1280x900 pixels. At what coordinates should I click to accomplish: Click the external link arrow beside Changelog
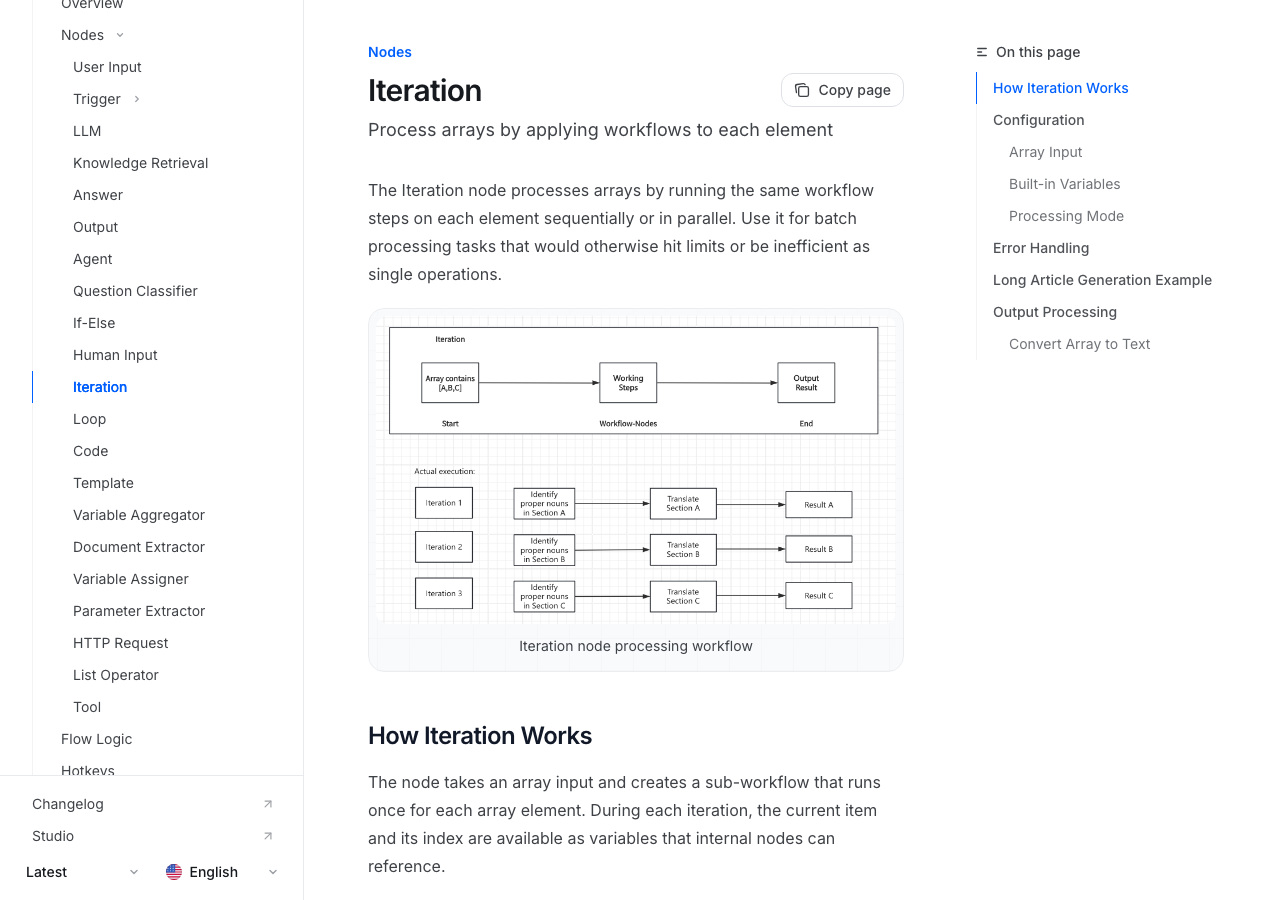coord(268,804)
